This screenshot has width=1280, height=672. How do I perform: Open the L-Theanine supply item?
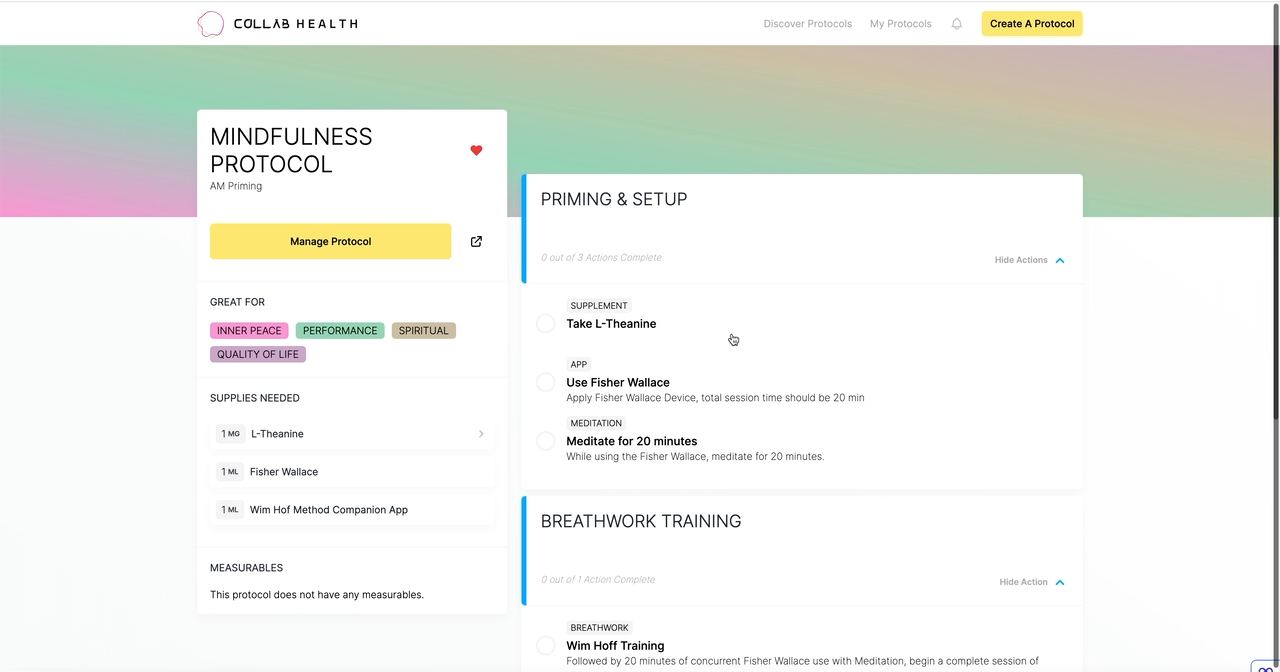[x=352, y=434]
